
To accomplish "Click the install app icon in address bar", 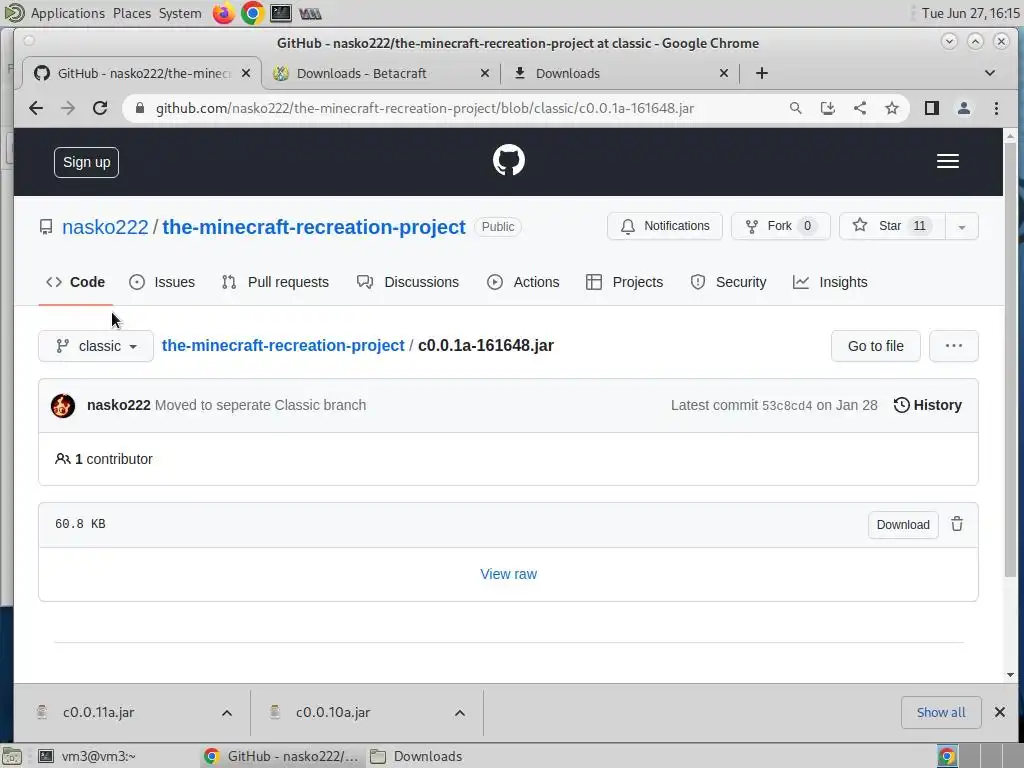I will [827, 108].
